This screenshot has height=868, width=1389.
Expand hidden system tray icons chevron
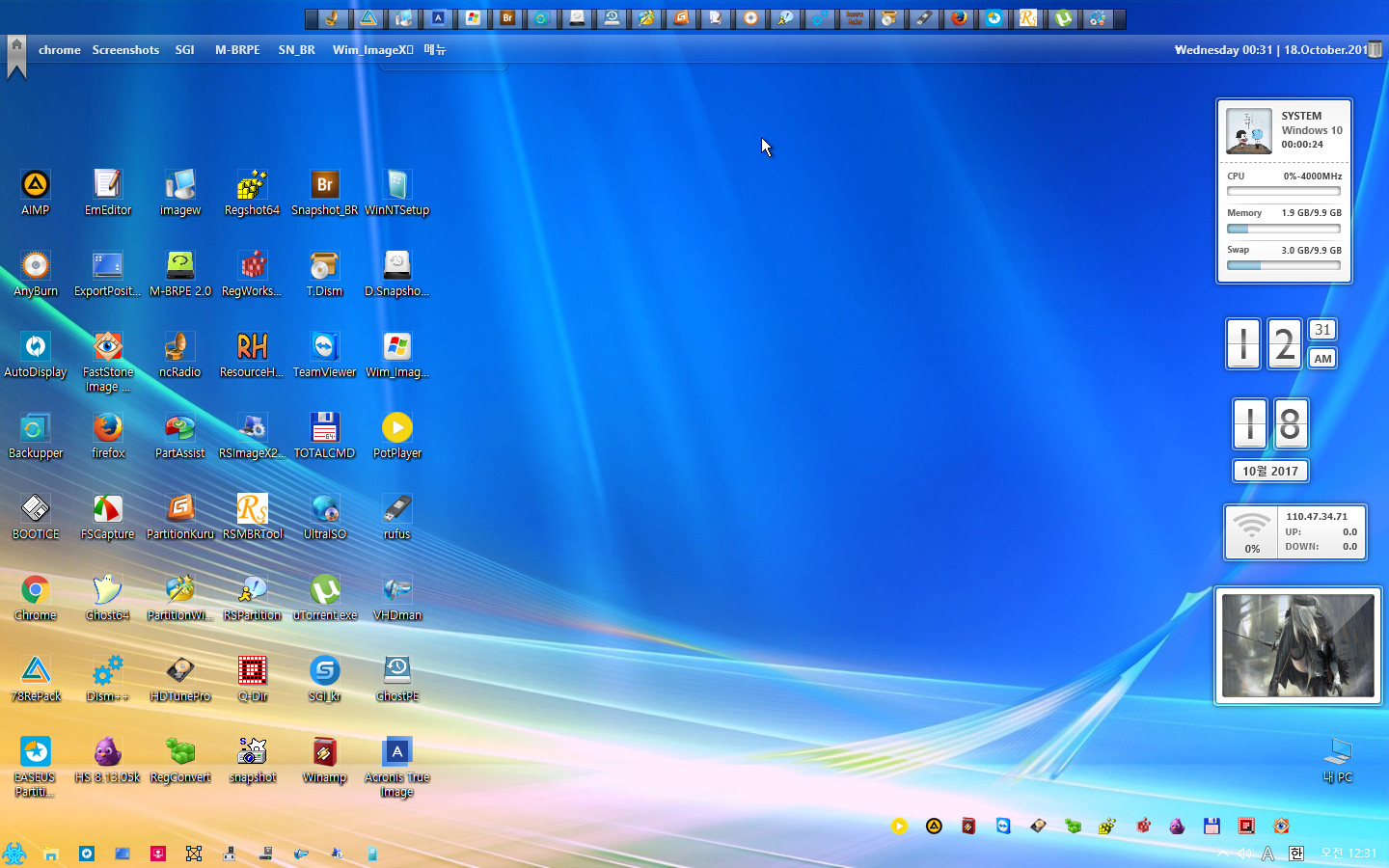1223,854
